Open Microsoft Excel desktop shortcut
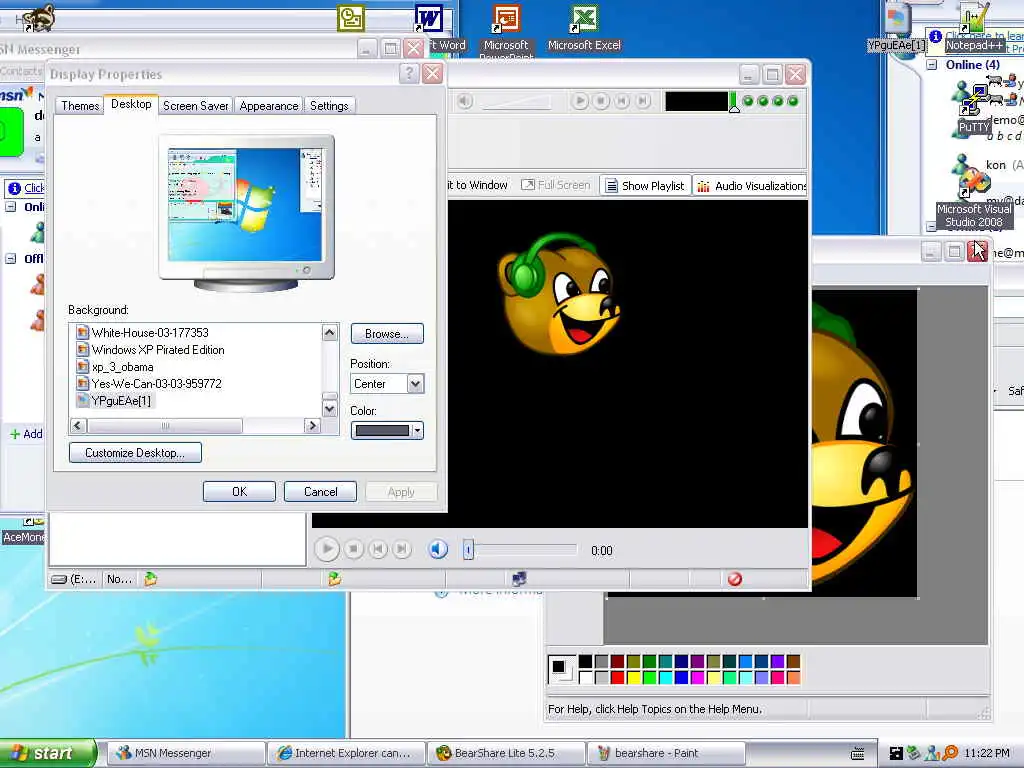The width and height of the screenshot is (1024, 768). point(584,27)
